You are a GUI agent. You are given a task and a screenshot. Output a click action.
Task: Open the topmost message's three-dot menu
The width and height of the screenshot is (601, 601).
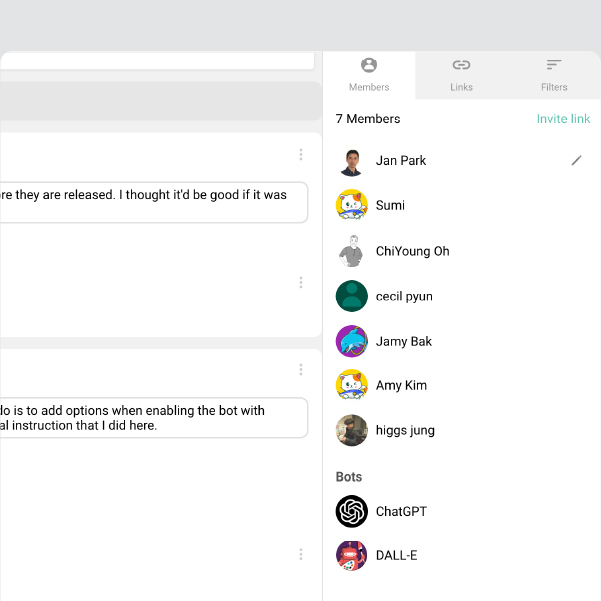click(300, 154)
